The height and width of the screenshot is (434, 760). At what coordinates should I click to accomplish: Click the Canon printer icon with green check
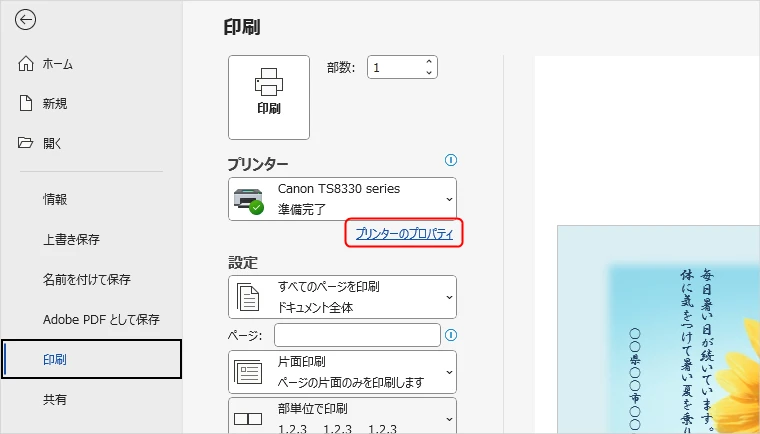(249, 200)
